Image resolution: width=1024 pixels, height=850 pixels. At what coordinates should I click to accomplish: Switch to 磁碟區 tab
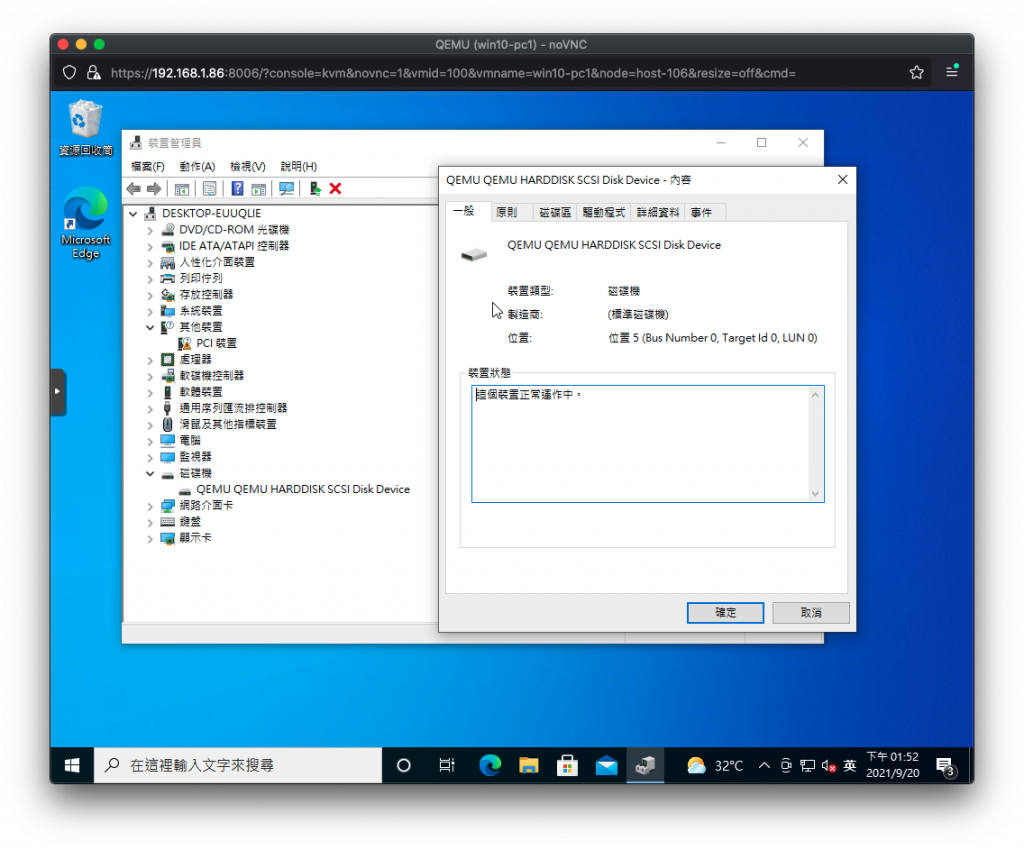[555, 212]
